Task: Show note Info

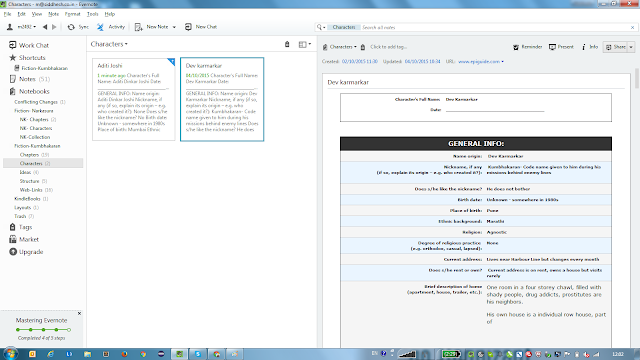Action: point(590,47)
